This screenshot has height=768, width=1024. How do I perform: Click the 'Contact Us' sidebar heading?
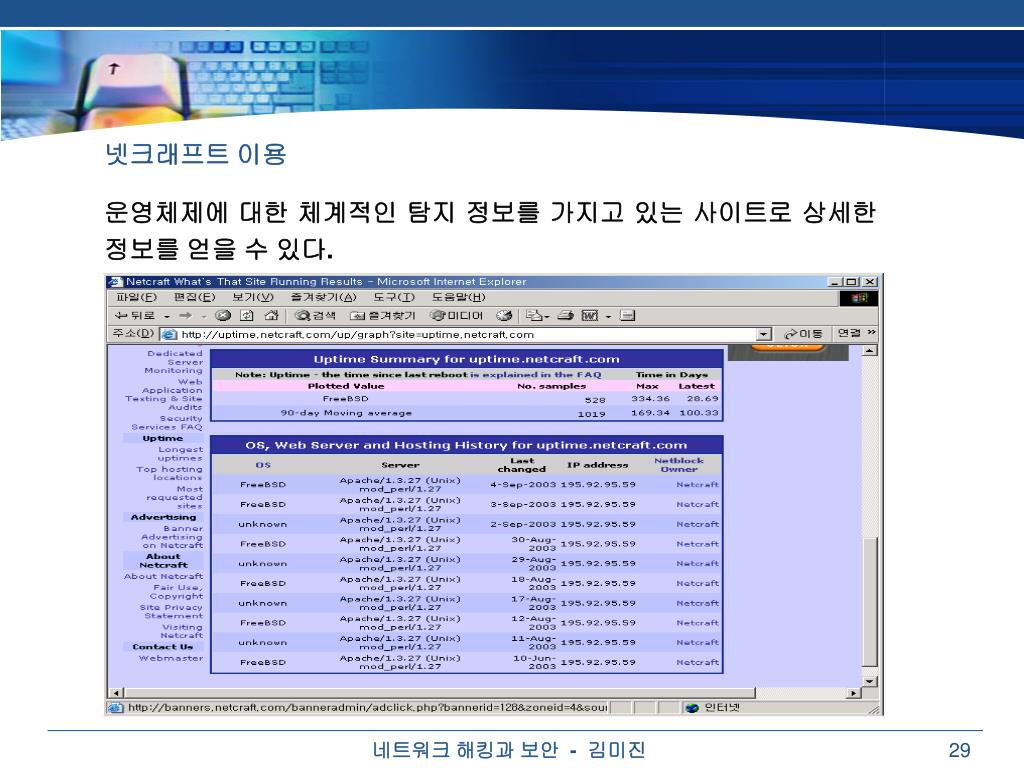(x=163, y=647)
